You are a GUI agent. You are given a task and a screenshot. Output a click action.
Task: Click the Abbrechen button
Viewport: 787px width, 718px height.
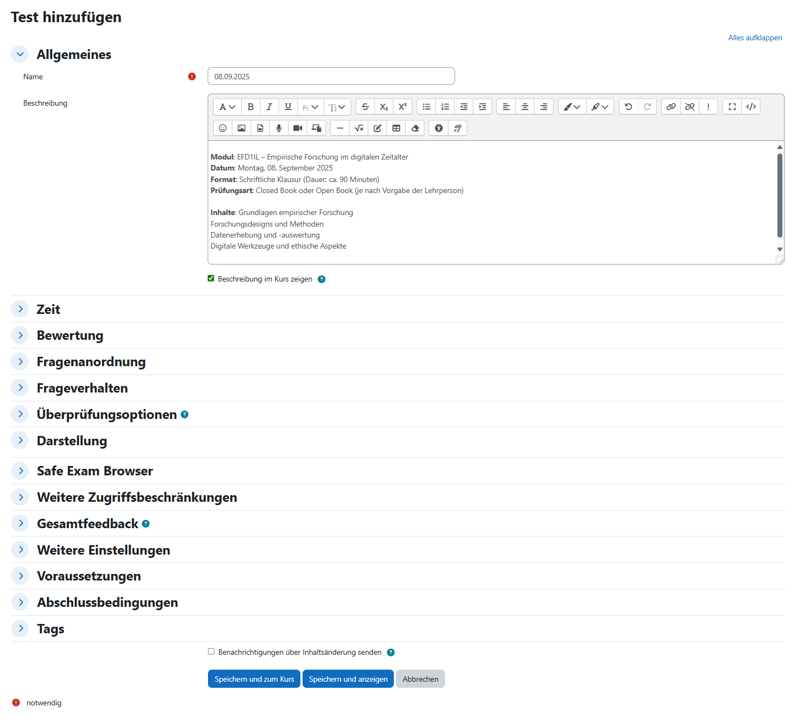pos(420,679)
